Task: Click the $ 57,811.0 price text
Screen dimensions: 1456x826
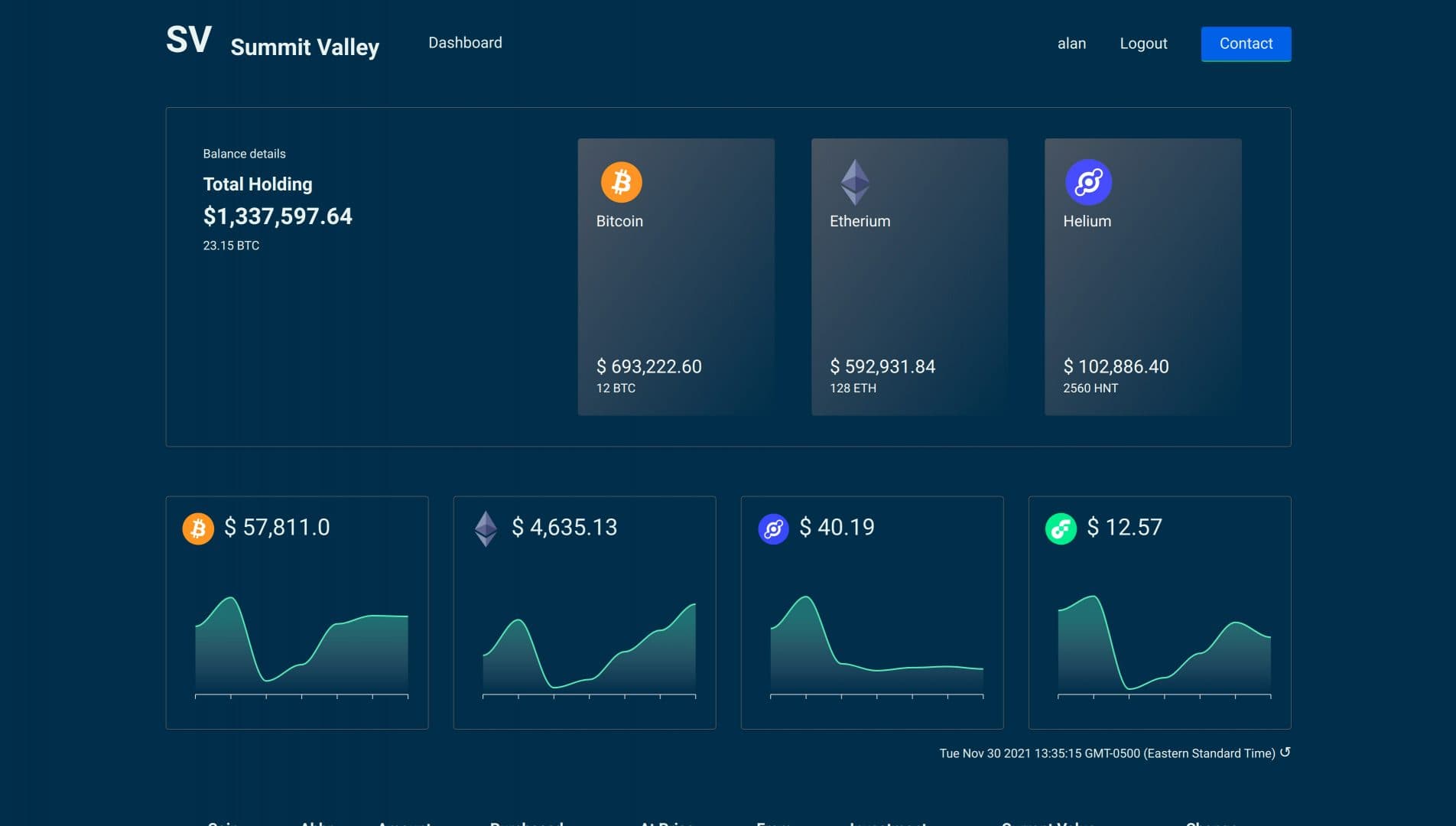Action: point(277,527)
